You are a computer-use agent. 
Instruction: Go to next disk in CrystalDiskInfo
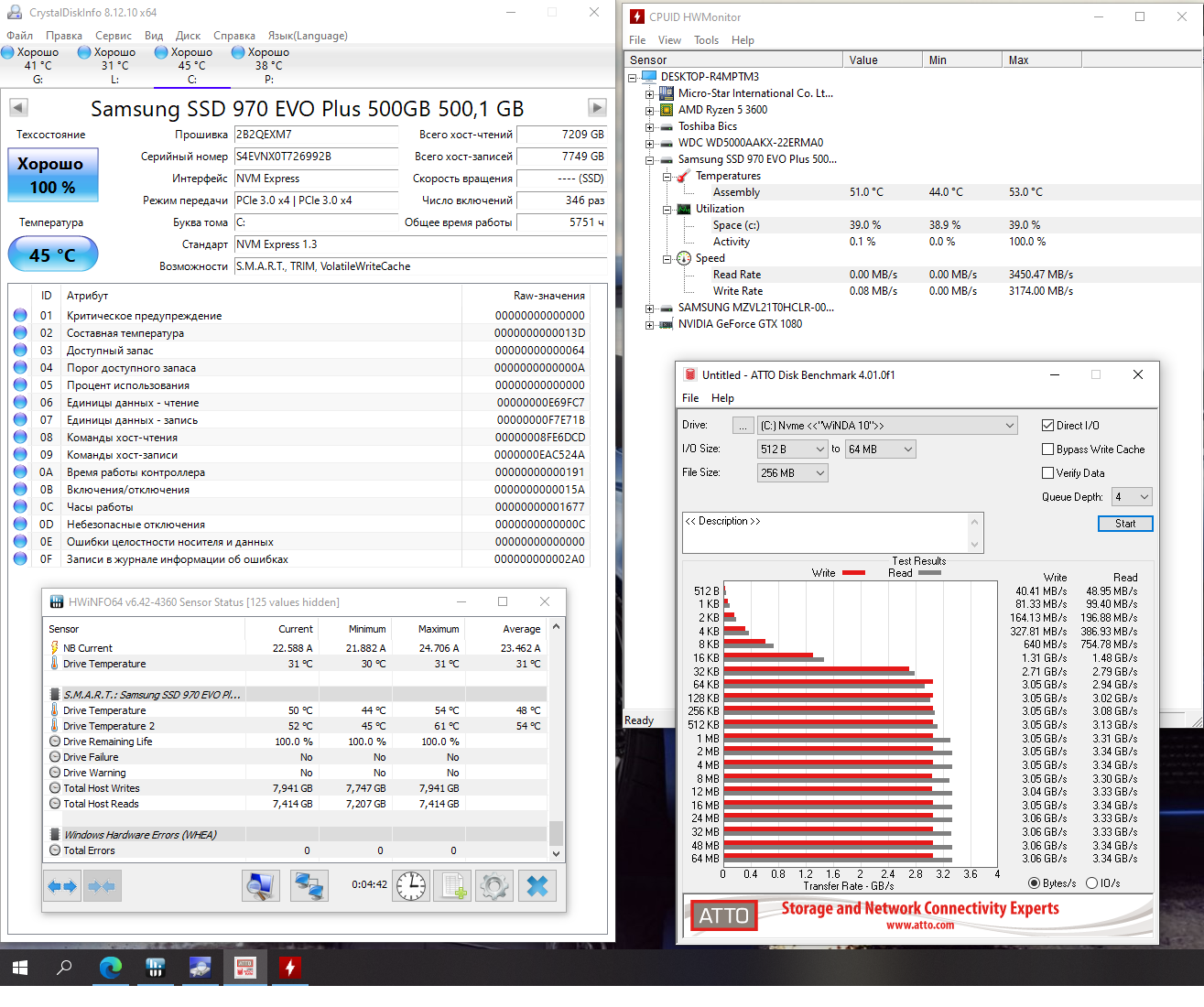coord(597,107)
